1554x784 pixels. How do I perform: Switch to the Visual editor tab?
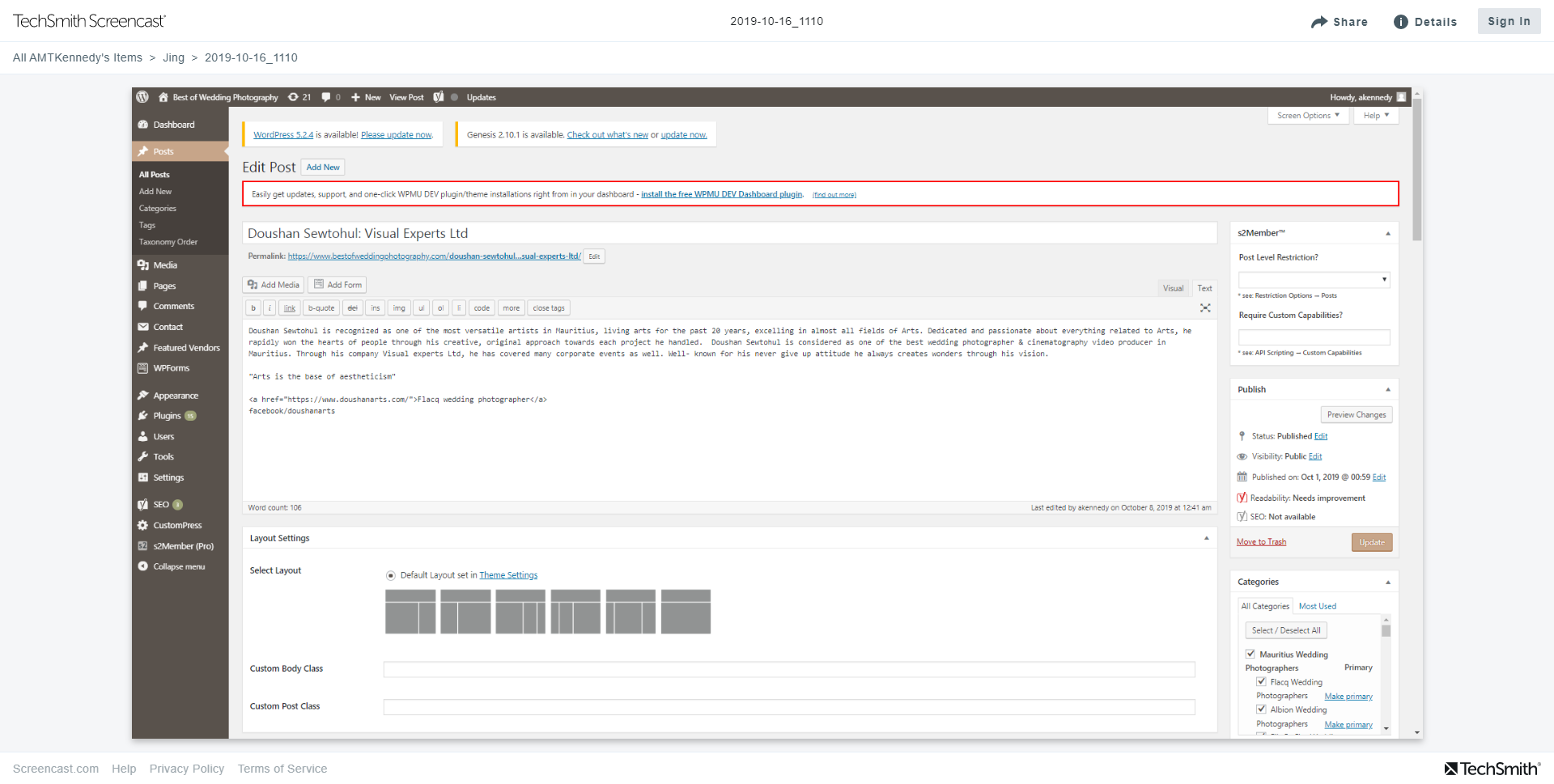1173,288
